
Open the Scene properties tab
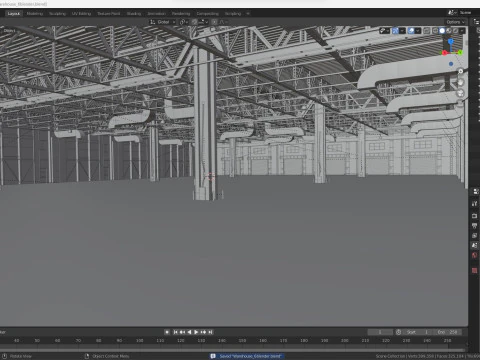pyautogui.click(x=474, y=245)
